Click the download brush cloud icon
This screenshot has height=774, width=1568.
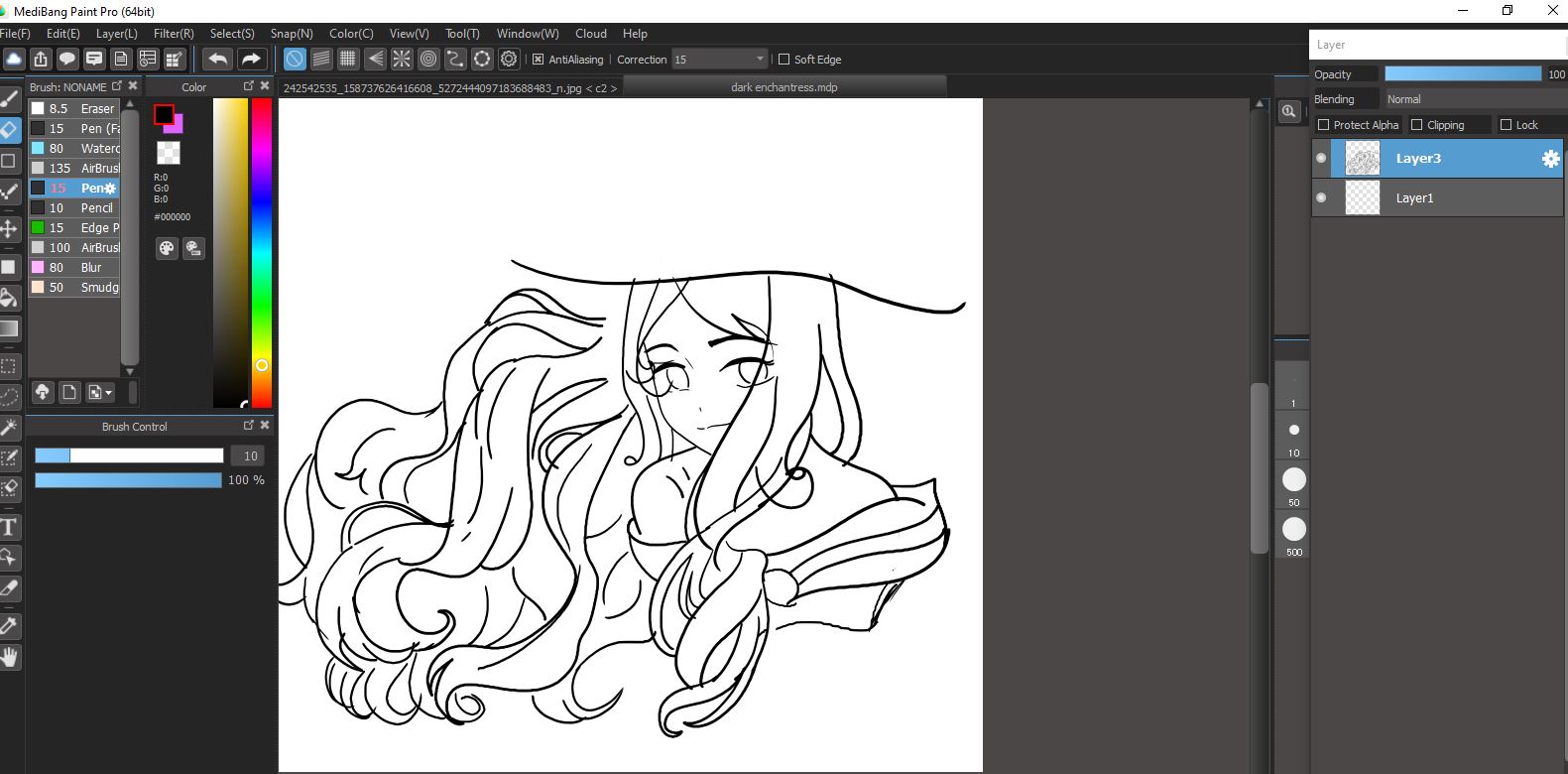click(43, 392)
